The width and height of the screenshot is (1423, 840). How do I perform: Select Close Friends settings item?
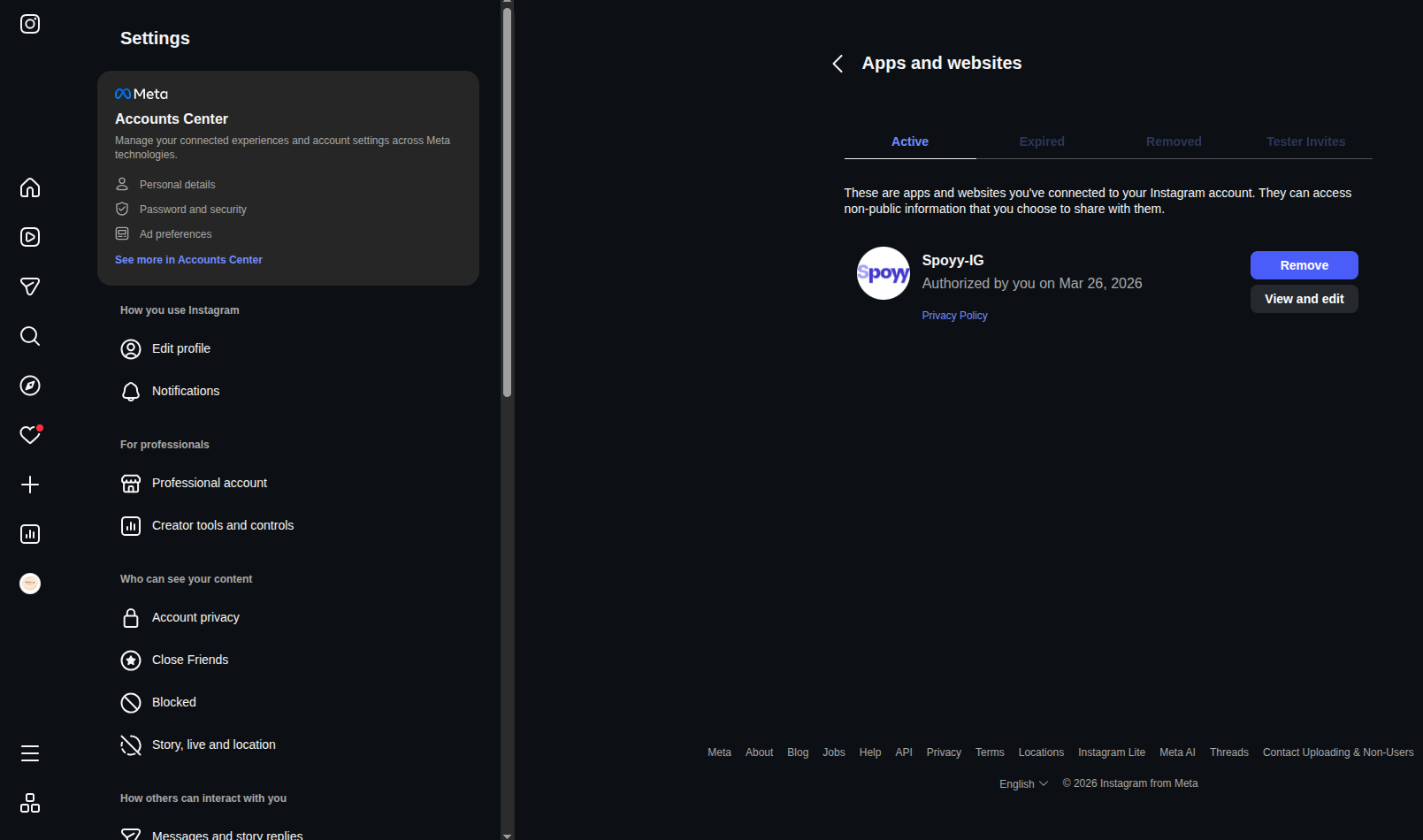[288, 661]
